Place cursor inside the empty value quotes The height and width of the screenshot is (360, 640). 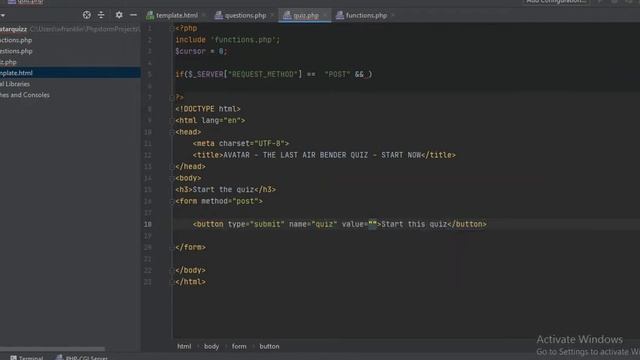tap(373, 224)
